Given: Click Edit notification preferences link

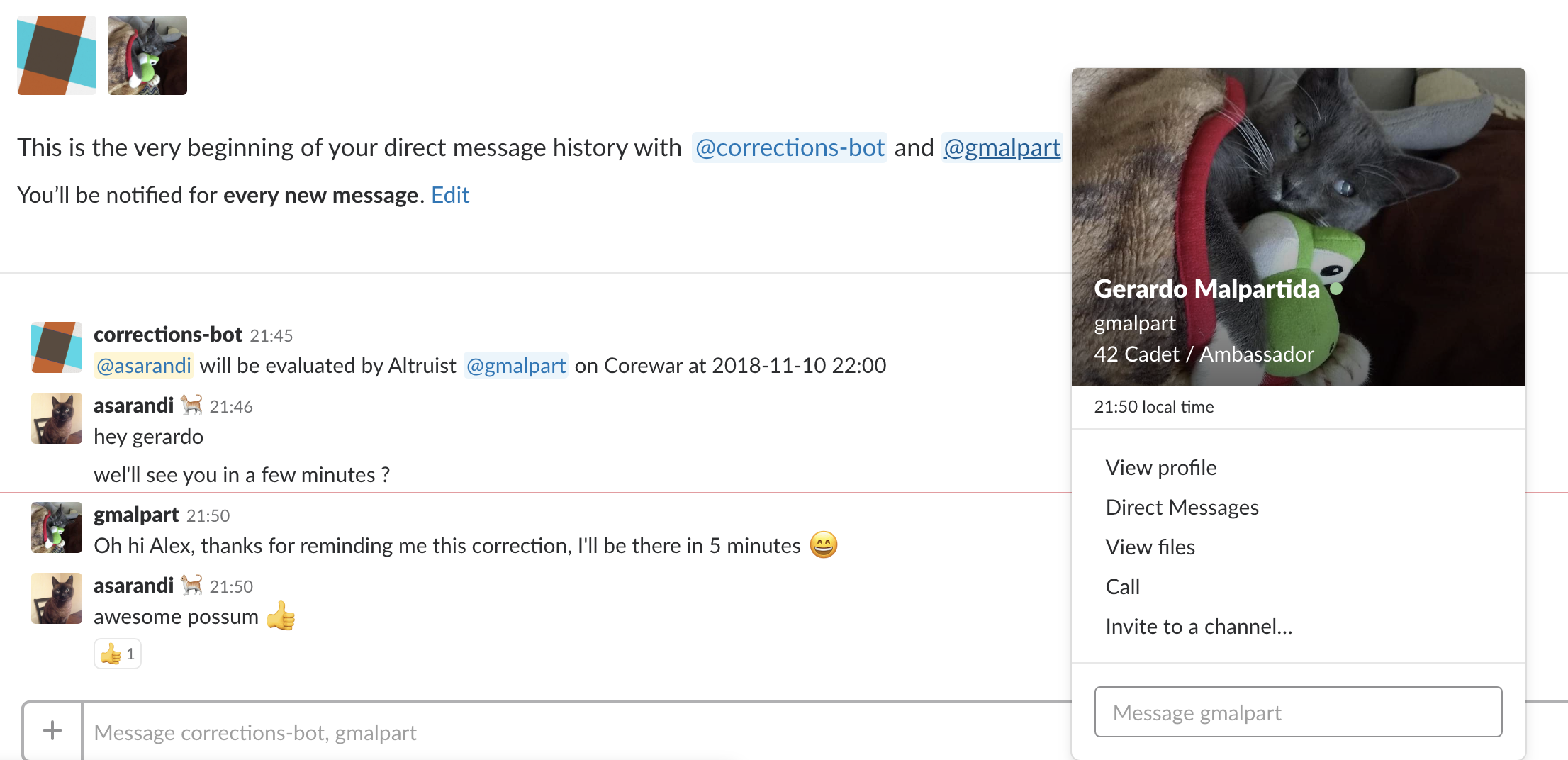Looking at the screenshot, I should (x=450, y=195).
